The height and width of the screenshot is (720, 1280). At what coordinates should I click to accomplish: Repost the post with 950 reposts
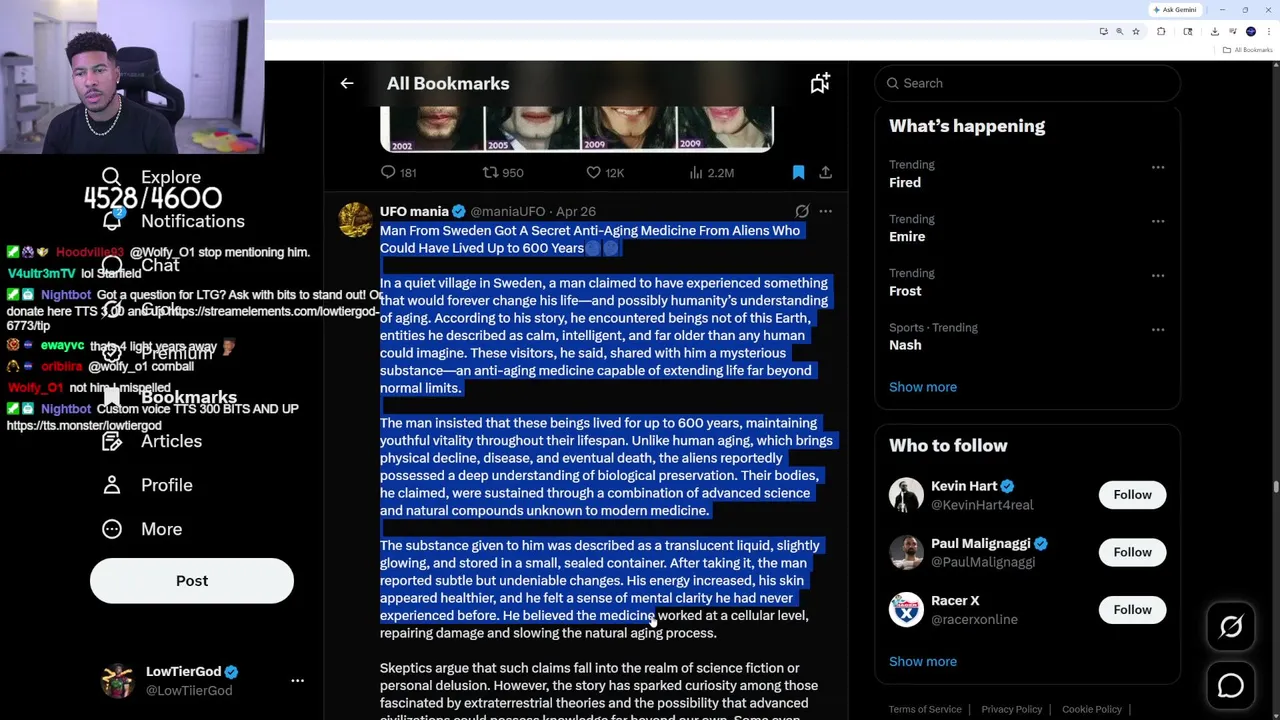tap(503, 173)
